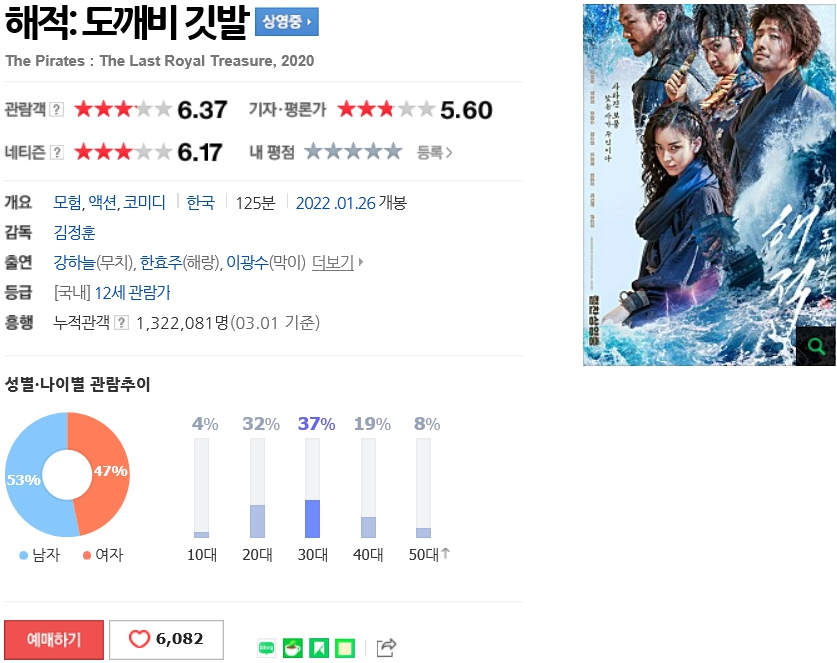Open 관람객 rating help question mark

[x=57, y=109]
